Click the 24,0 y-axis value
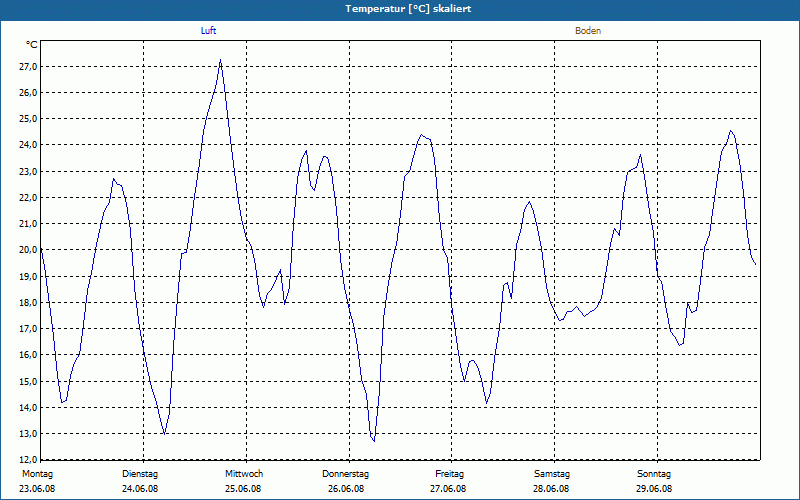 pyautogui.click(x=28, y=145)
